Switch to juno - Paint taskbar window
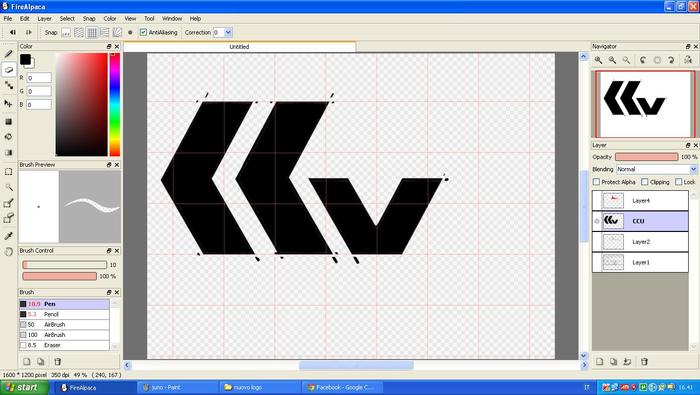 coord(177,387)
